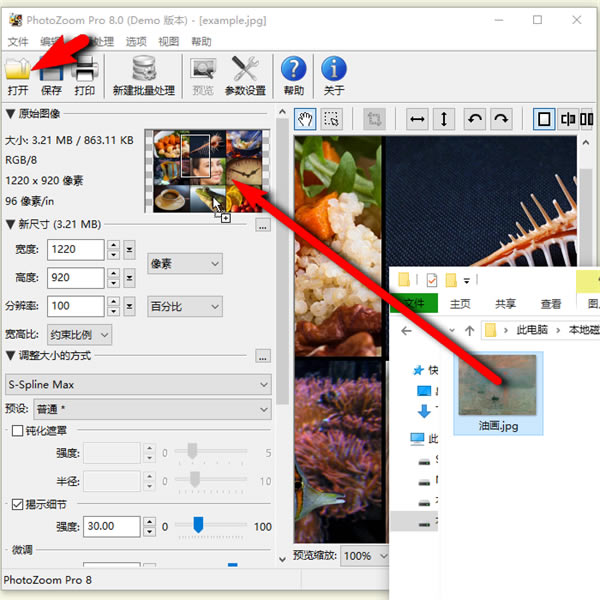Rotate image counterclockwise
This screenshot has width=600, height=600.
point(475,119)
